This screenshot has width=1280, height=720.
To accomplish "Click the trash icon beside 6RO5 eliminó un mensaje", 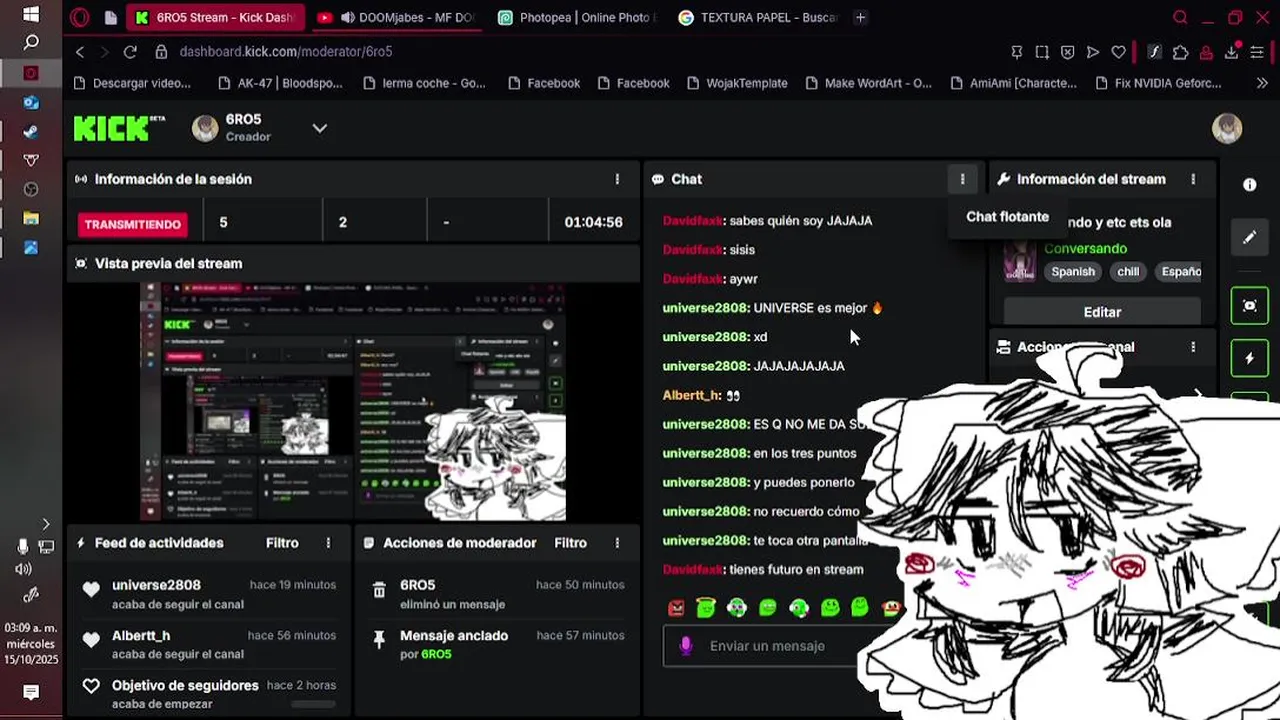I will click(379, 591).
